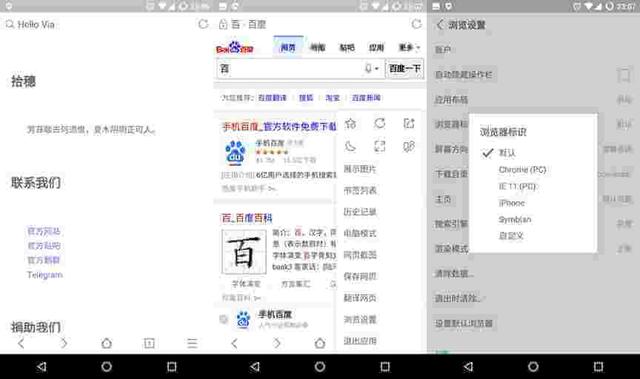
Task: Tap the paw icon beside bottom 手机百度 banner
Action: tap(244, 319)
